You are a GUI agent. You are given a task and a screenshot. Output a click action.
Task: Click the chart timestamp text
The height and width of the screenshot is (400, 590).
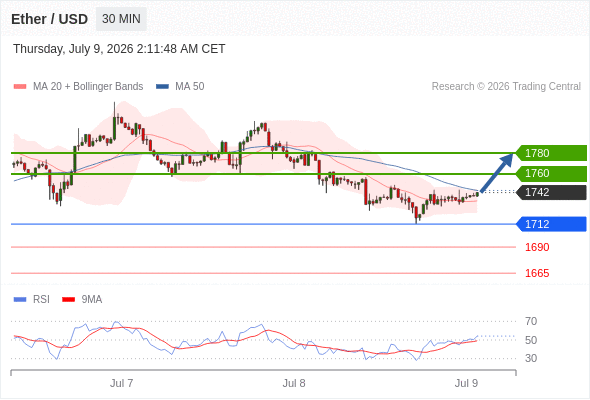(x=119, y=49)
